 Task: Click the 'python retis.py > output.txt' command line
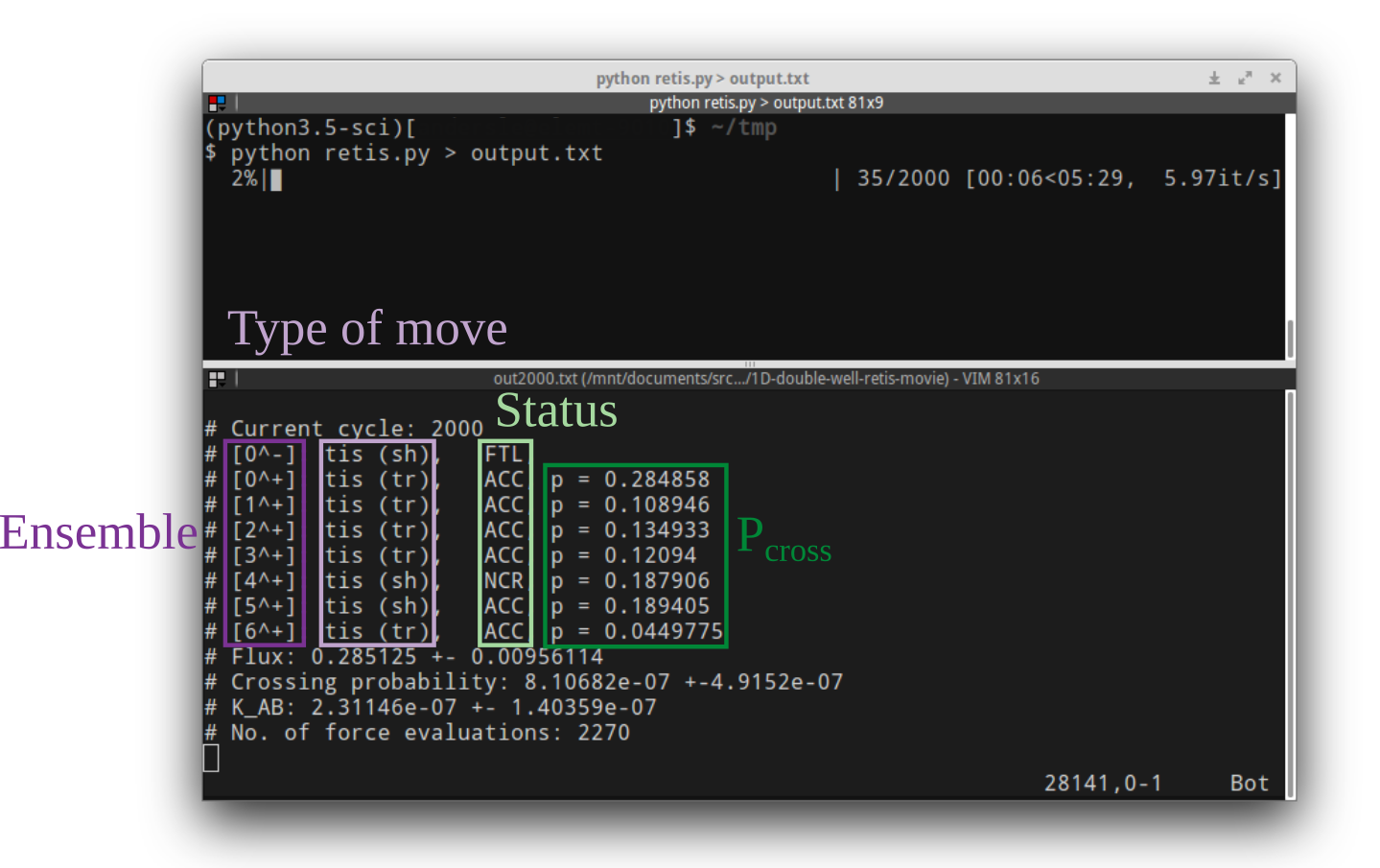pyautogui.click(x=416, y=153)
